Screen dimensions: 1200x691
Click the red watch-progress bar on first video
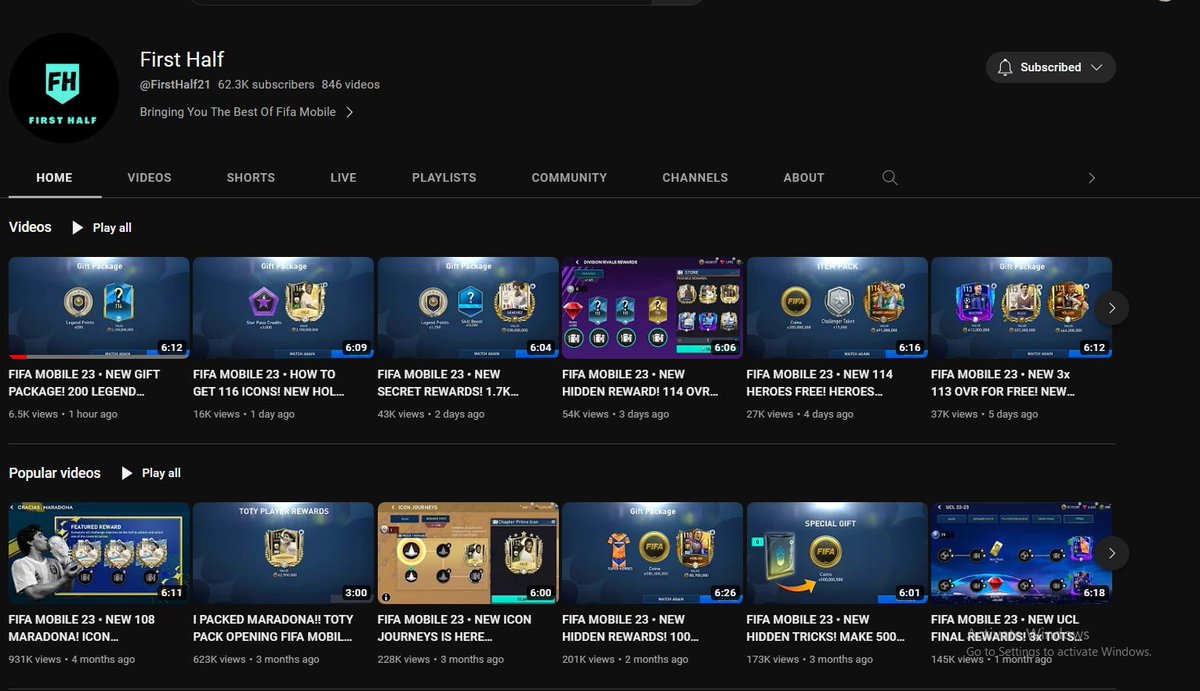tap(18, 357)
